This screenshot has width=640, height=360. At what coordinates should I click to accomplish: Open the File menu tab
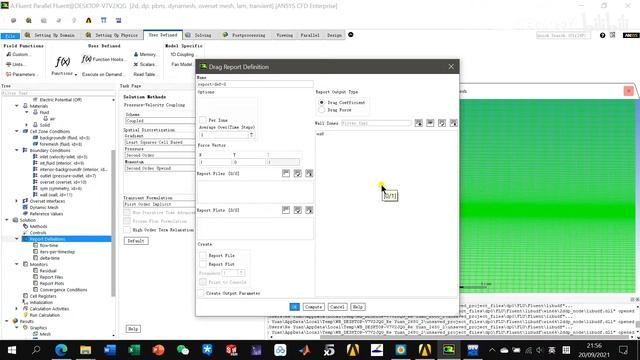click(x=10, y=36)
